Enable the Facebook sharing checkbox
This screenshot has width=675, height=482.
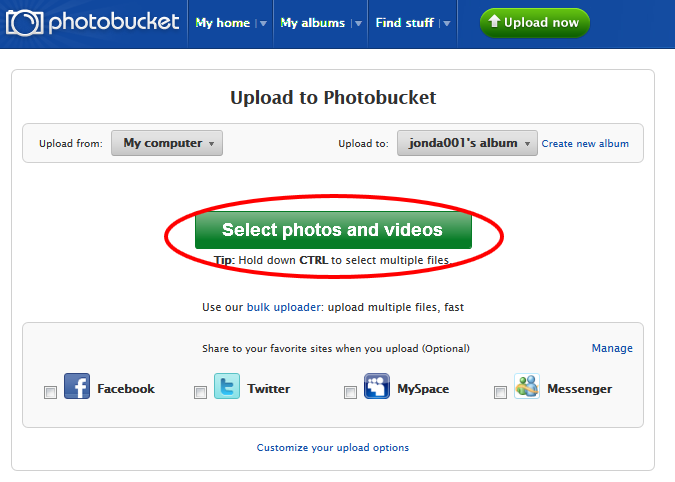[50, 392]
